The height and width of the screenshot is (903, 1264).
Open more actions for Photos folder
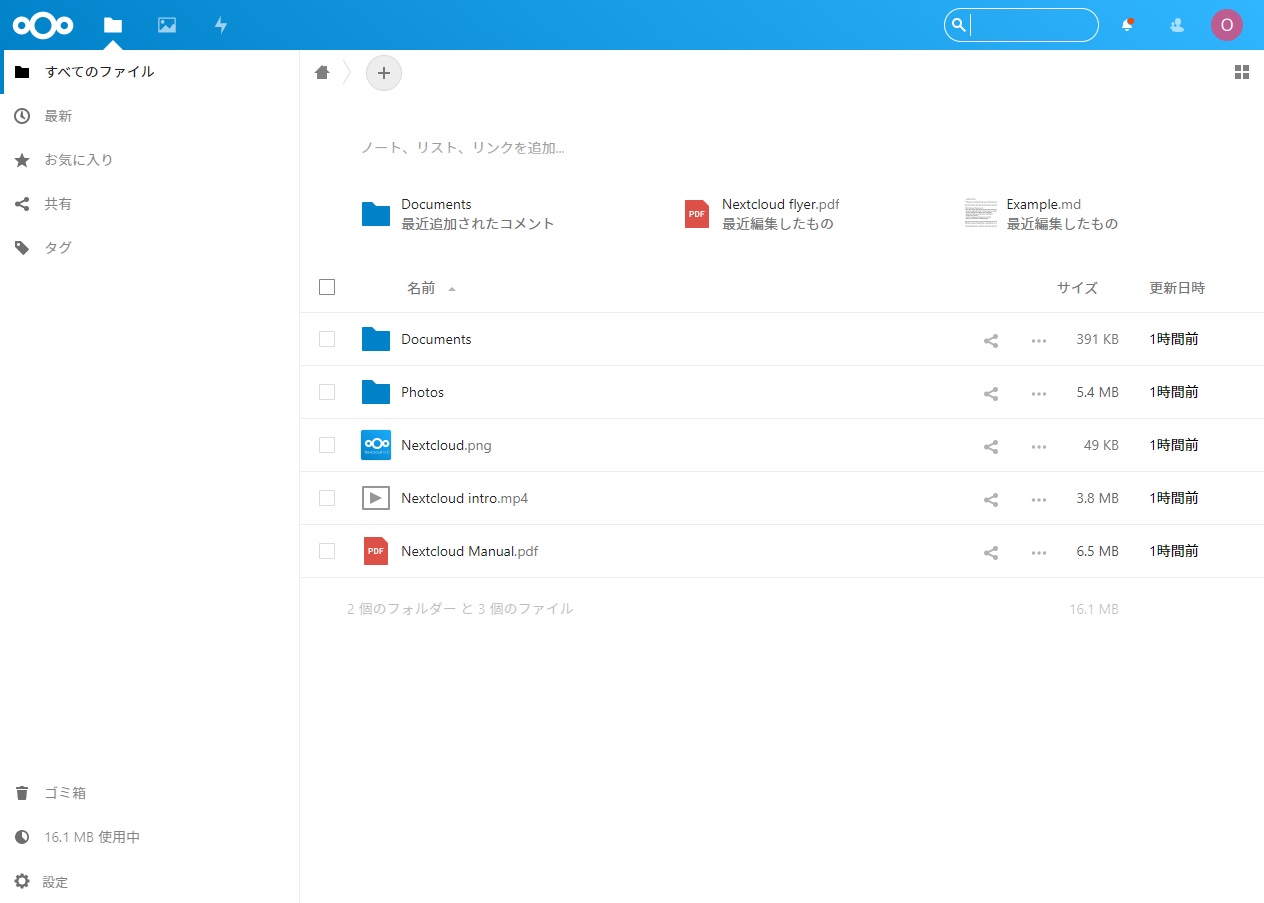click(x=1039, y=393)
